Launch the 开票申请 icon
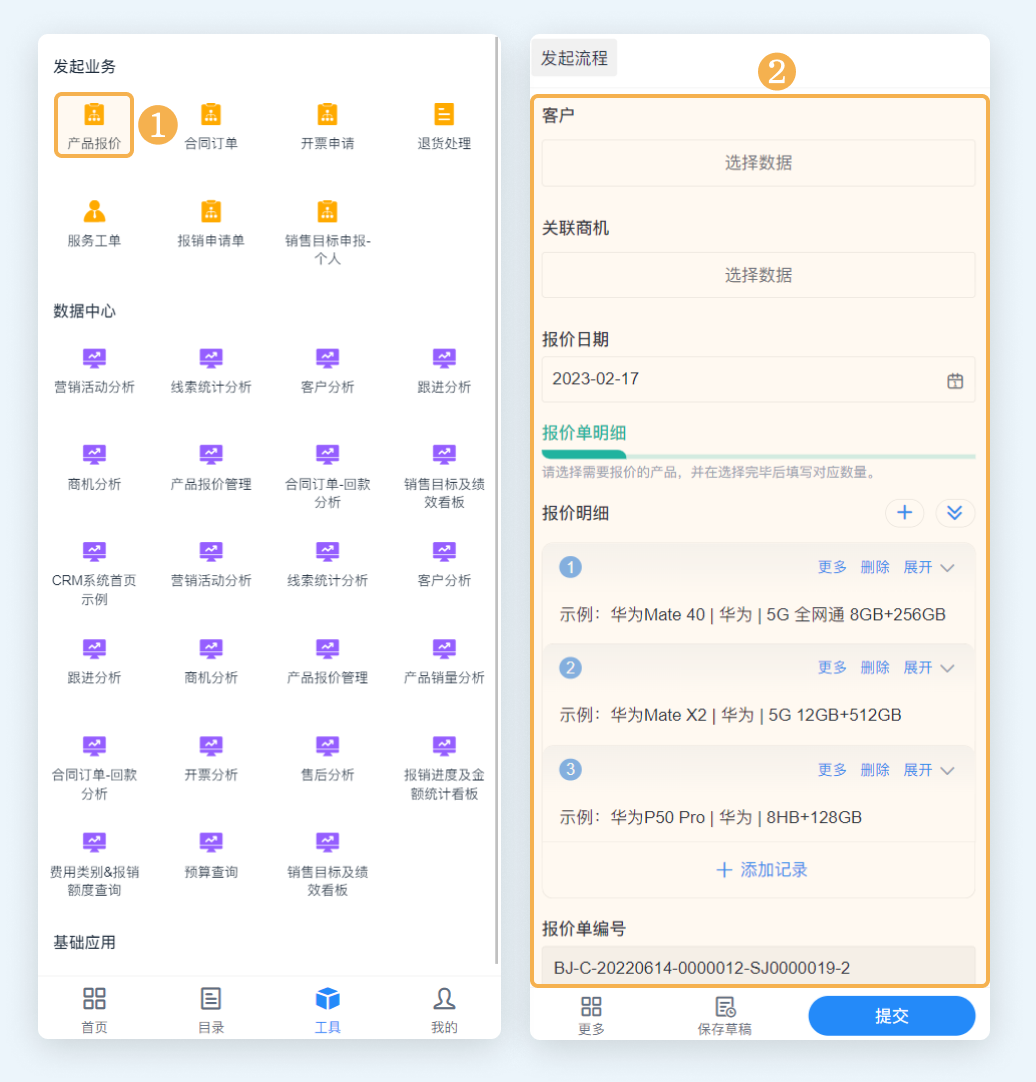 pos(327,126)
